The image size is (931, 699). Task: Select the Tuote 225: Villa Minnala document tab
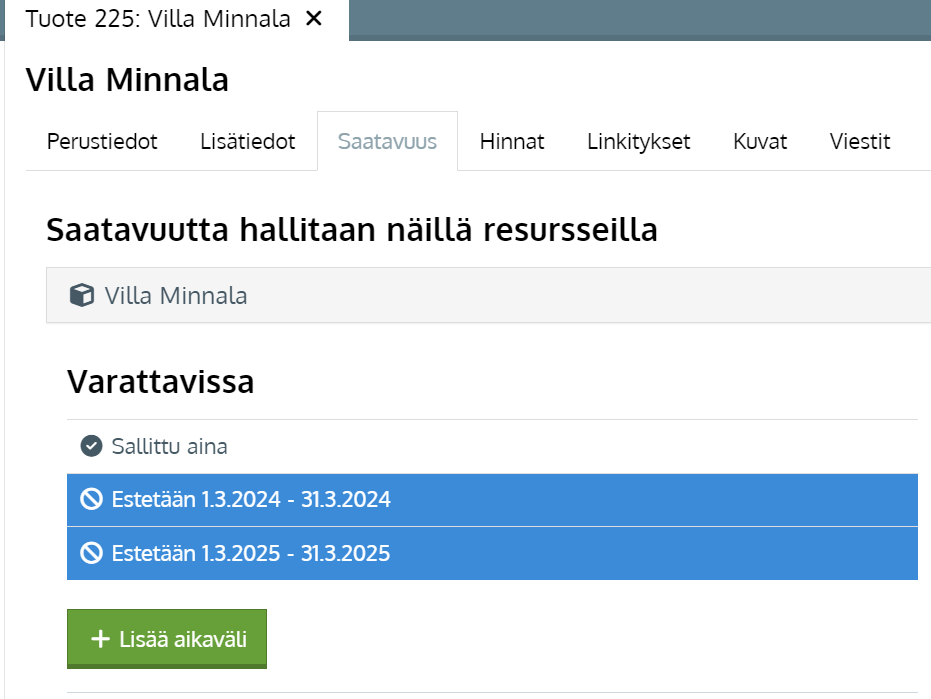(158, 19)
